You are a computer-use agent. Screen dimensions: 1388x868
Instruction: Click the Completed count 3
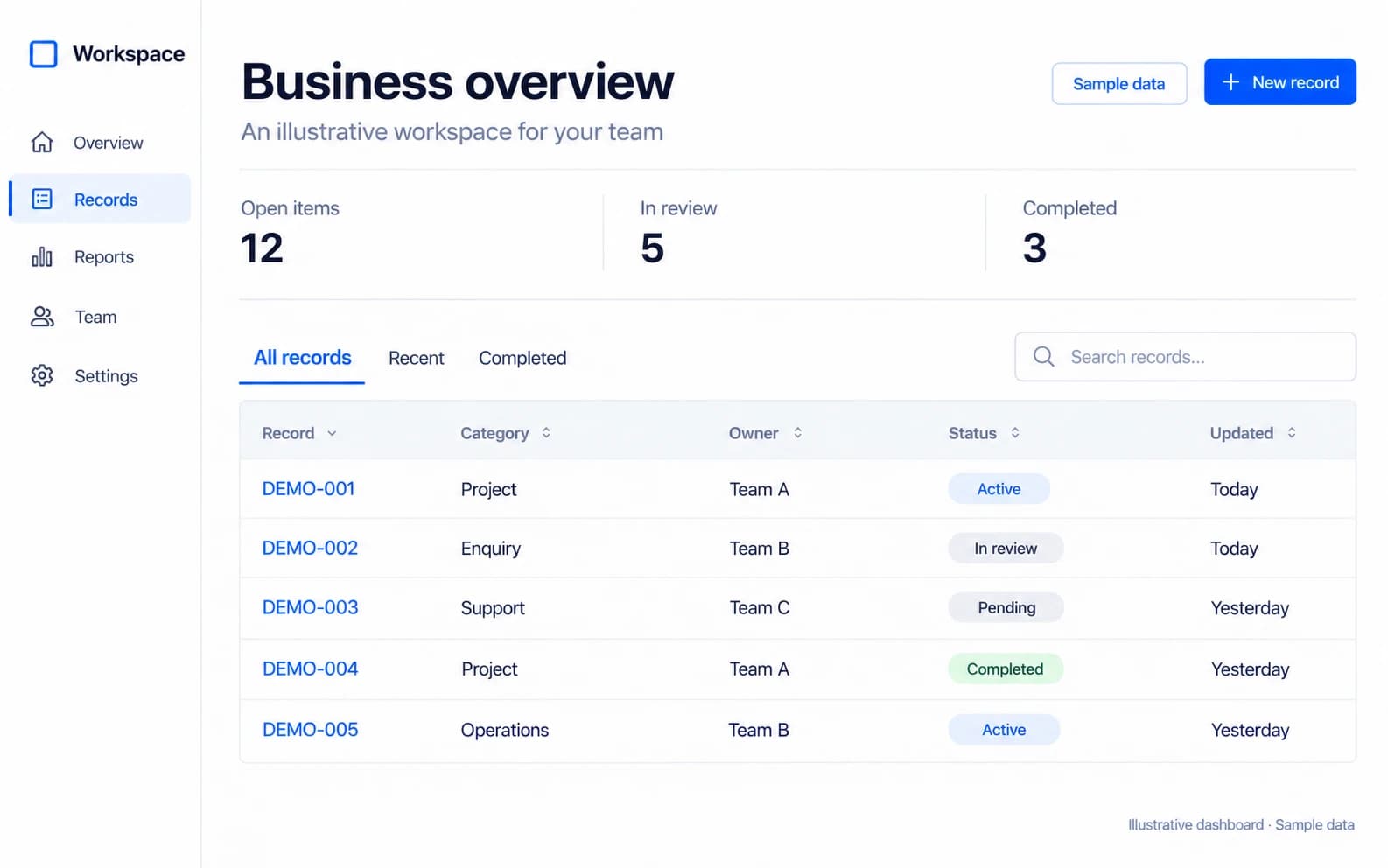[x=1034, y=248]
